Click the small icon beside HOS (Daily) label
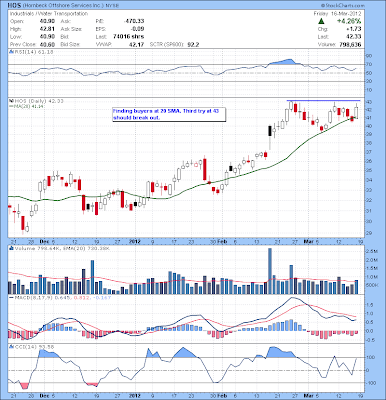Image resolution: width=386 pixels, height=400 pixels. pos(11,101)
